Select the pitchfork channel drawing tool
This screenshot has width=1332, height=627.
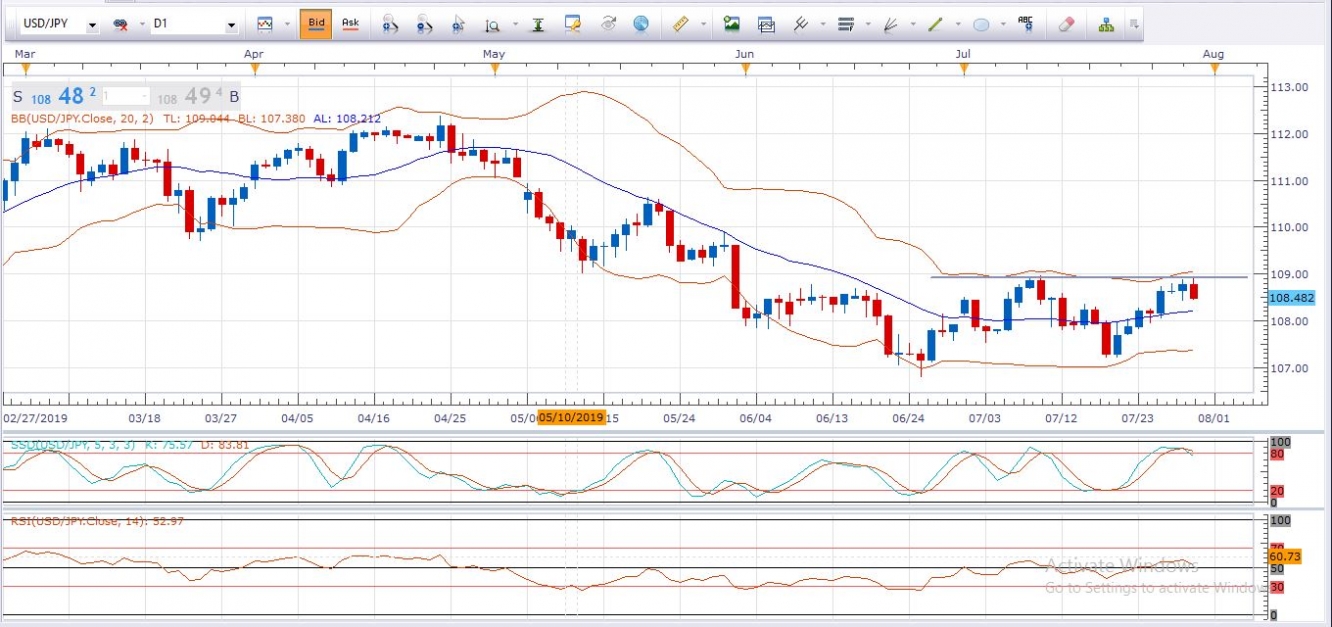tap(800, 23)
